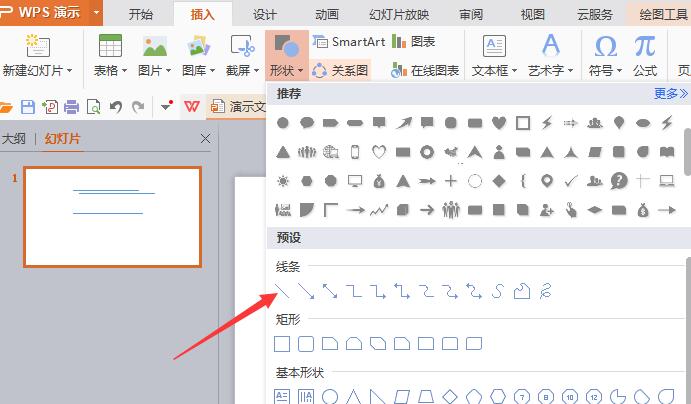Insert SmartArt graphic
The image size is (691, 404).
click(349, 42)
